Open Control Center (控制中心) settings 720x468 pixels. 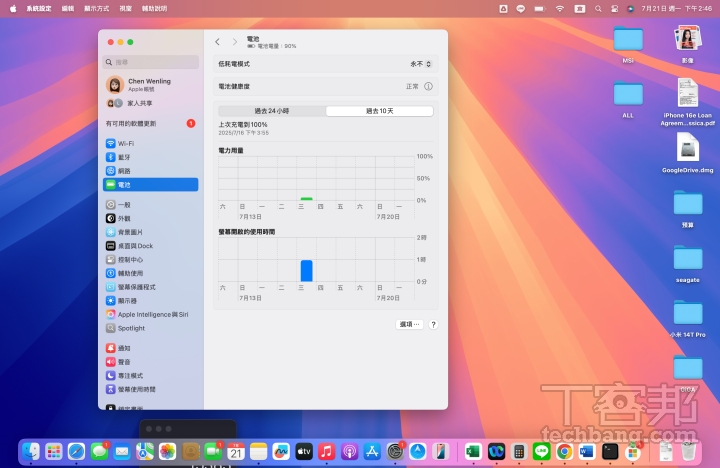[151, 259]
